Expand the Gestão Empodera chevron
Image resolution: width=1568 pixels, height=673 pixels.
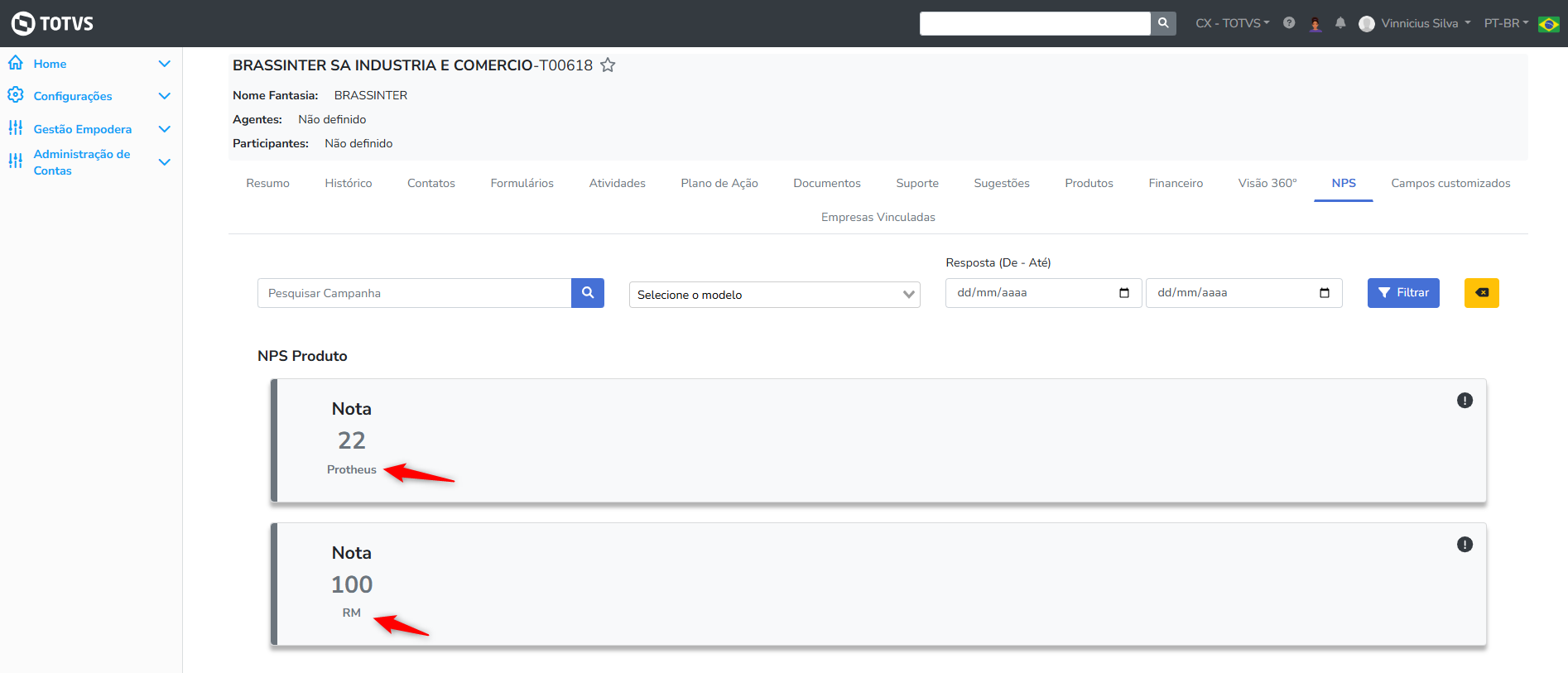click(165, 129)
